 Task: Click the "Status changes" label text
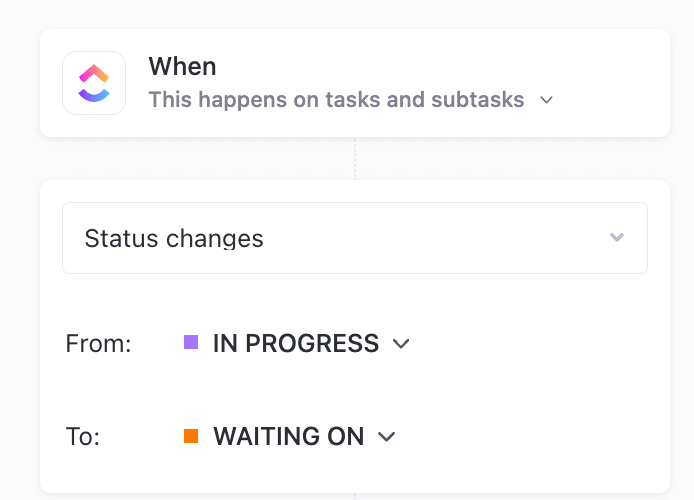pyautogui.click(x=174, y=238)
